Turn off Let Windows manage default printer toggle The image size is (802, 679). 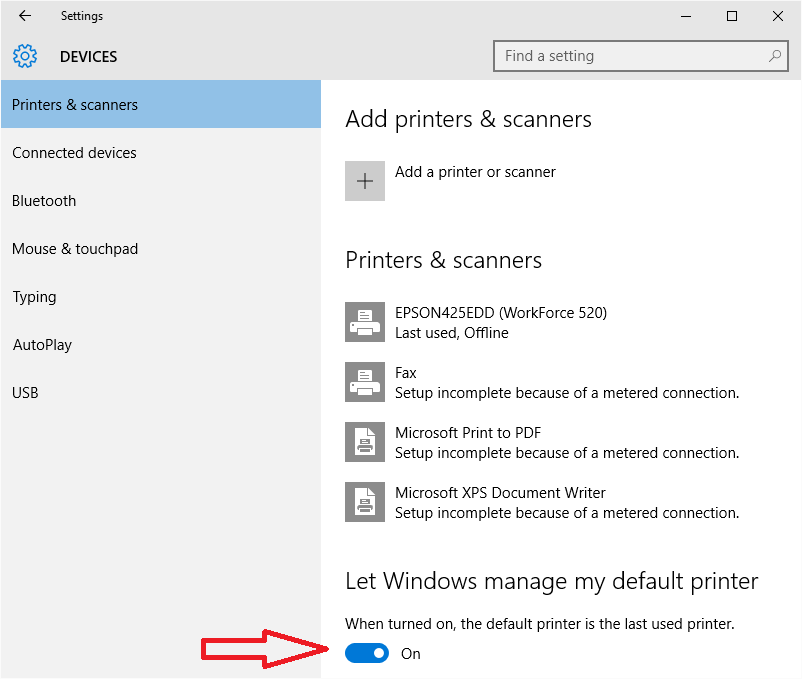[367, 653]
